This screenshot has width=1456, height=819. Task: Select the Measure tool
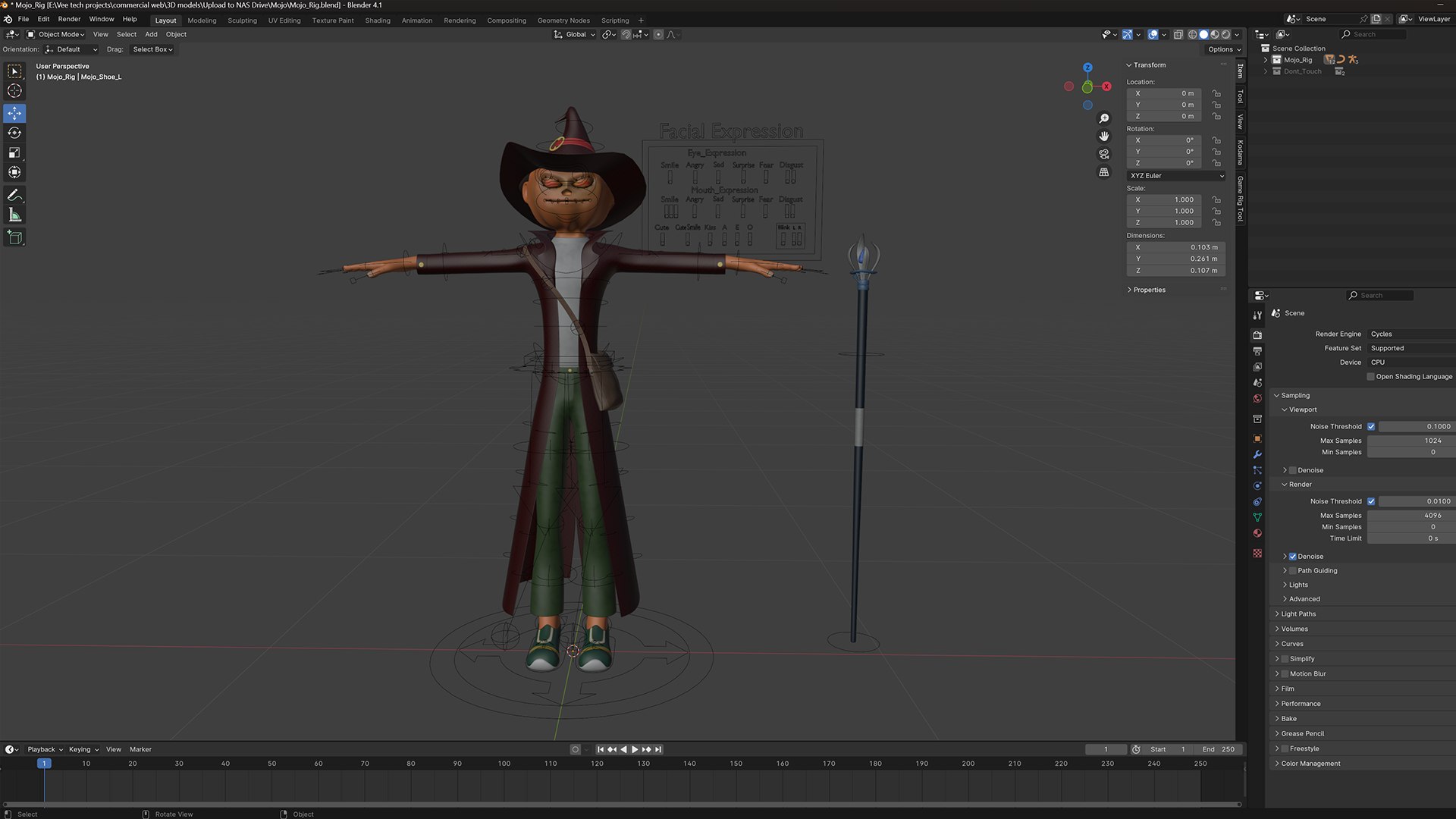[x=14, y=215]
